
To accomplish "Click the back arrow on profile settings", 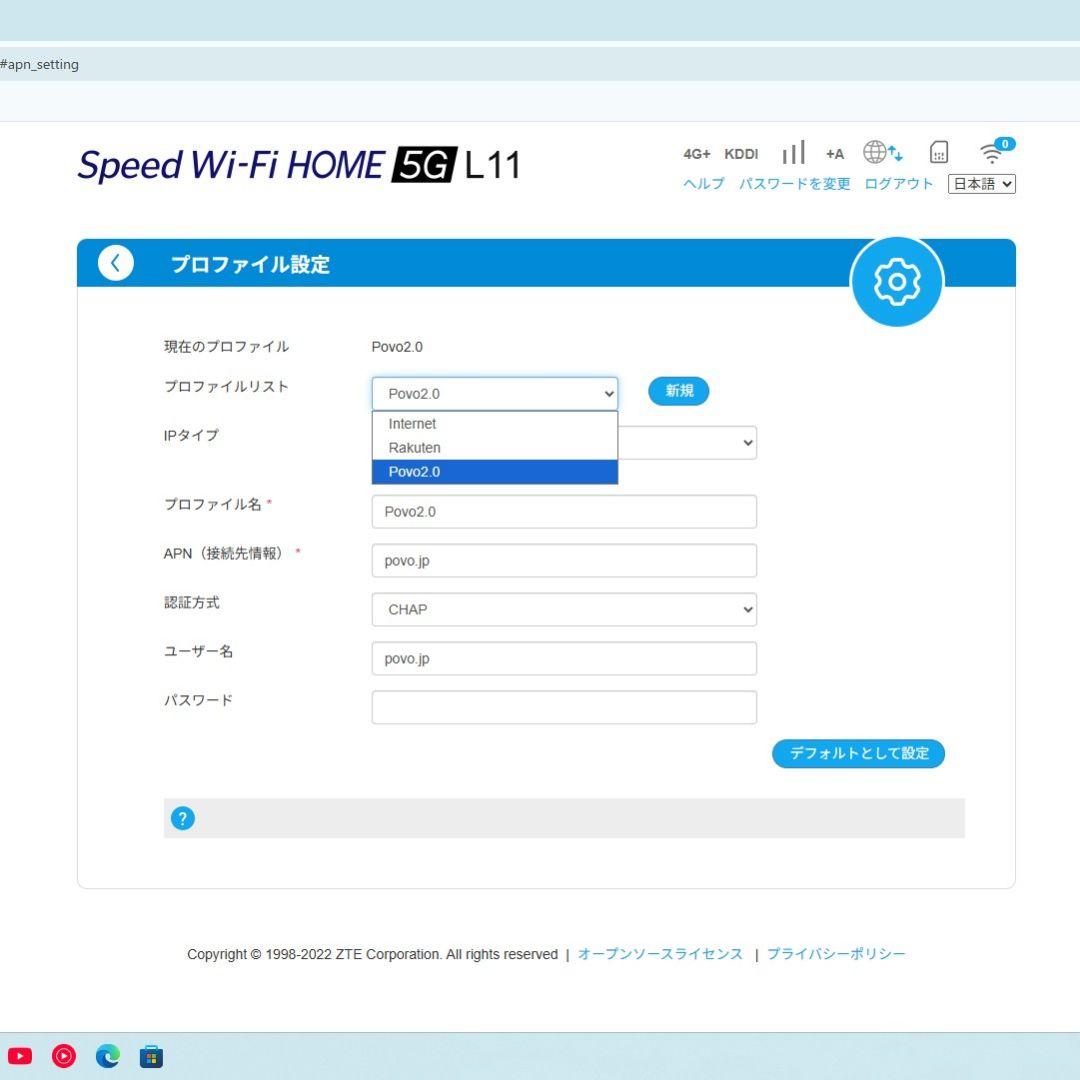I will pyautogui.click(x=115, y=262).
